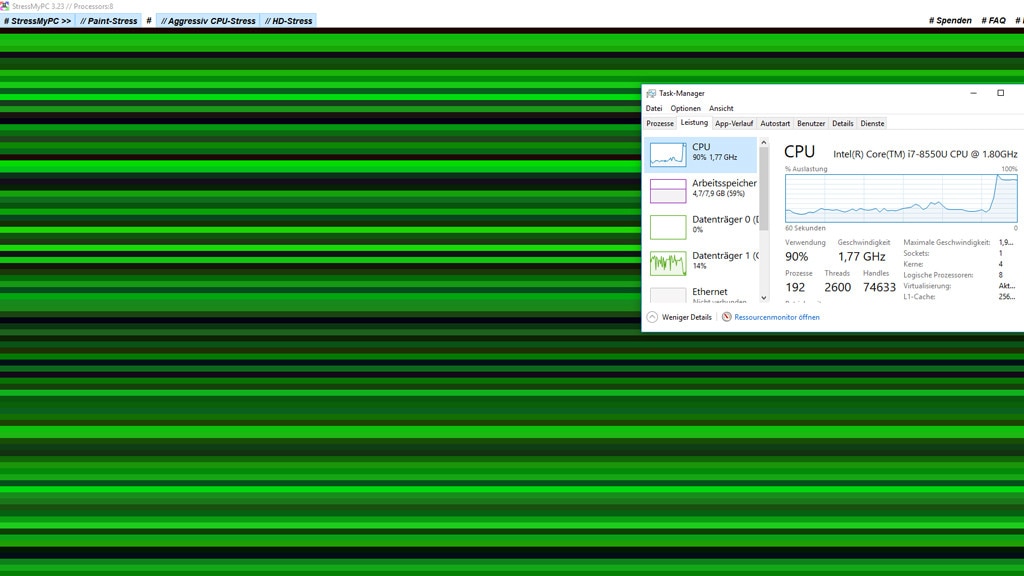Screen dimensions: 1024x576
Task: Toggle the Paint-Stress test
Action: pos(108,19)
